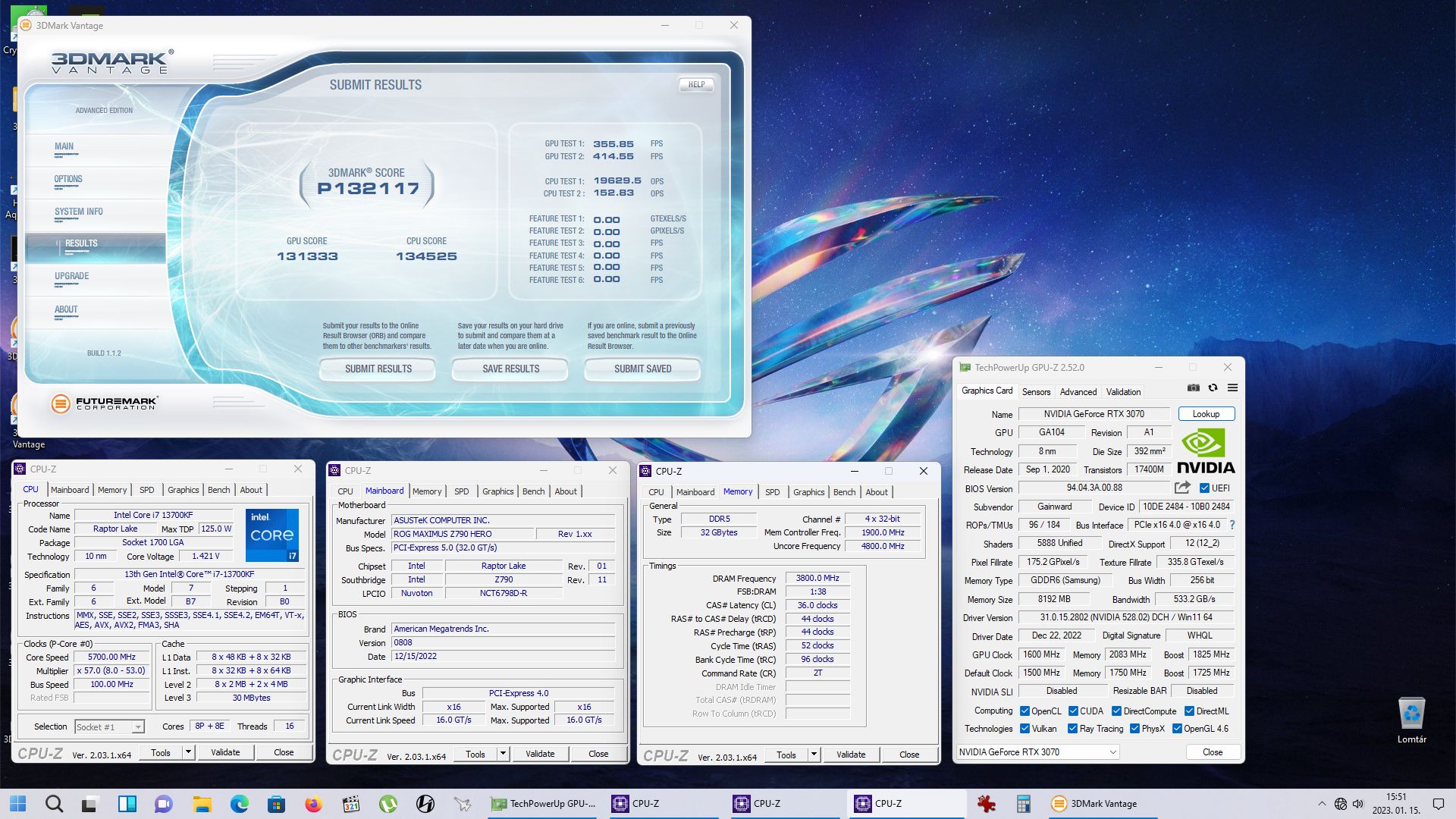This screenshot has width=1456, height=819.
Task: Click the Submit Saved button
Action: tap(642, 369)
